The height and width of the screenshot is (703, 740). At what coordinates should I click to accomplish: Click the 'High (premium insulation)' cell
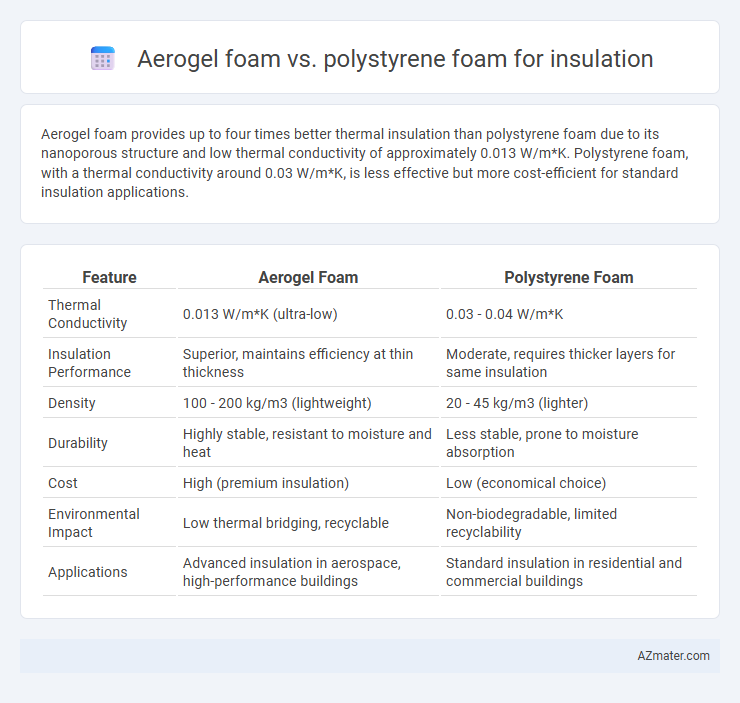(308, 483)
